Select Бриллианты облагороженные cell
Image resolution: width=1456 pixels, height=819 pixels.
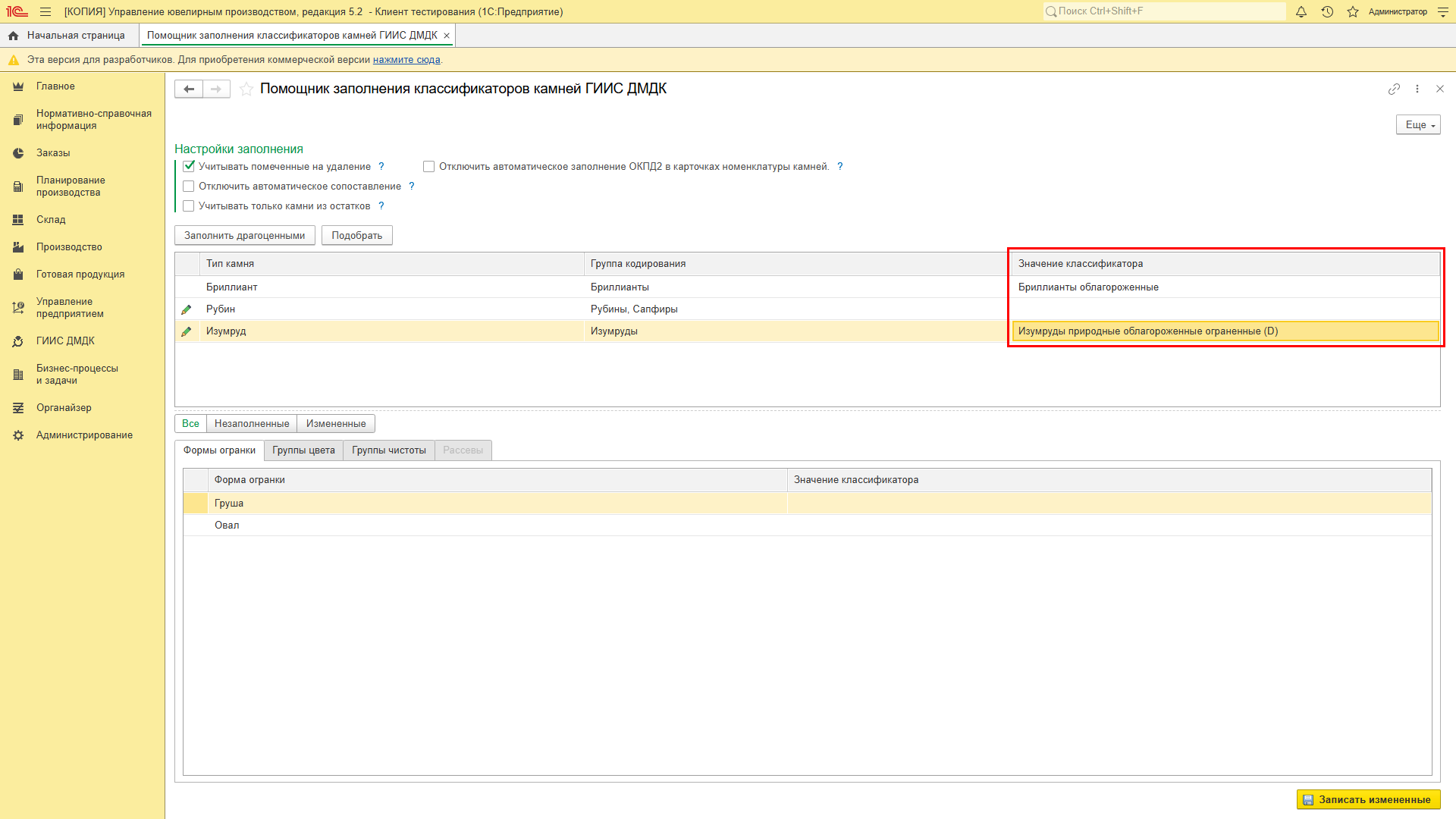(1225, 287)
